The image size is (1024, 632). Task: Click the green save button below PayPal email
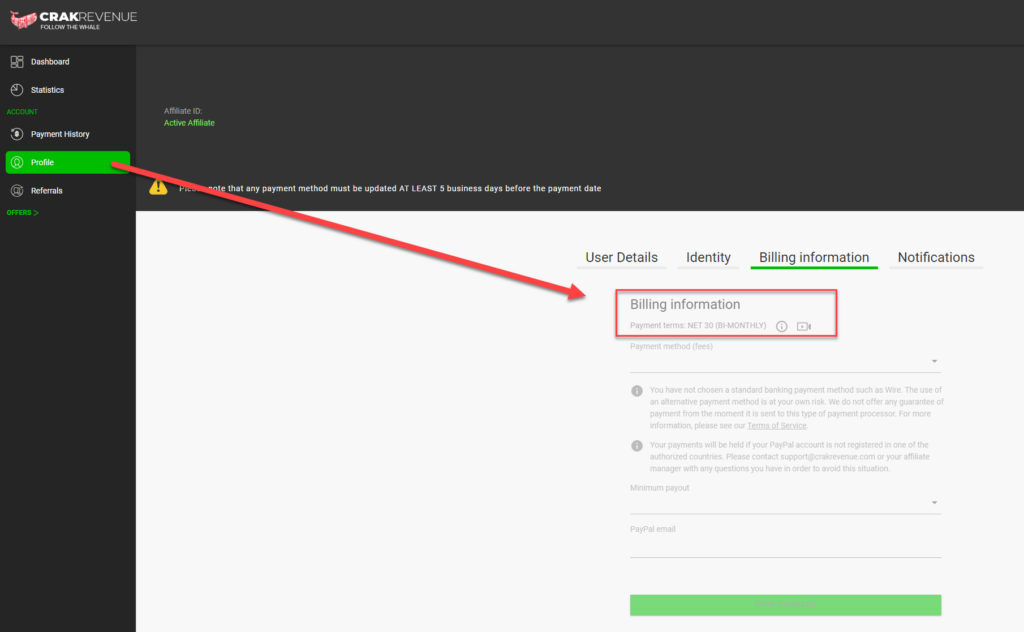784,605
